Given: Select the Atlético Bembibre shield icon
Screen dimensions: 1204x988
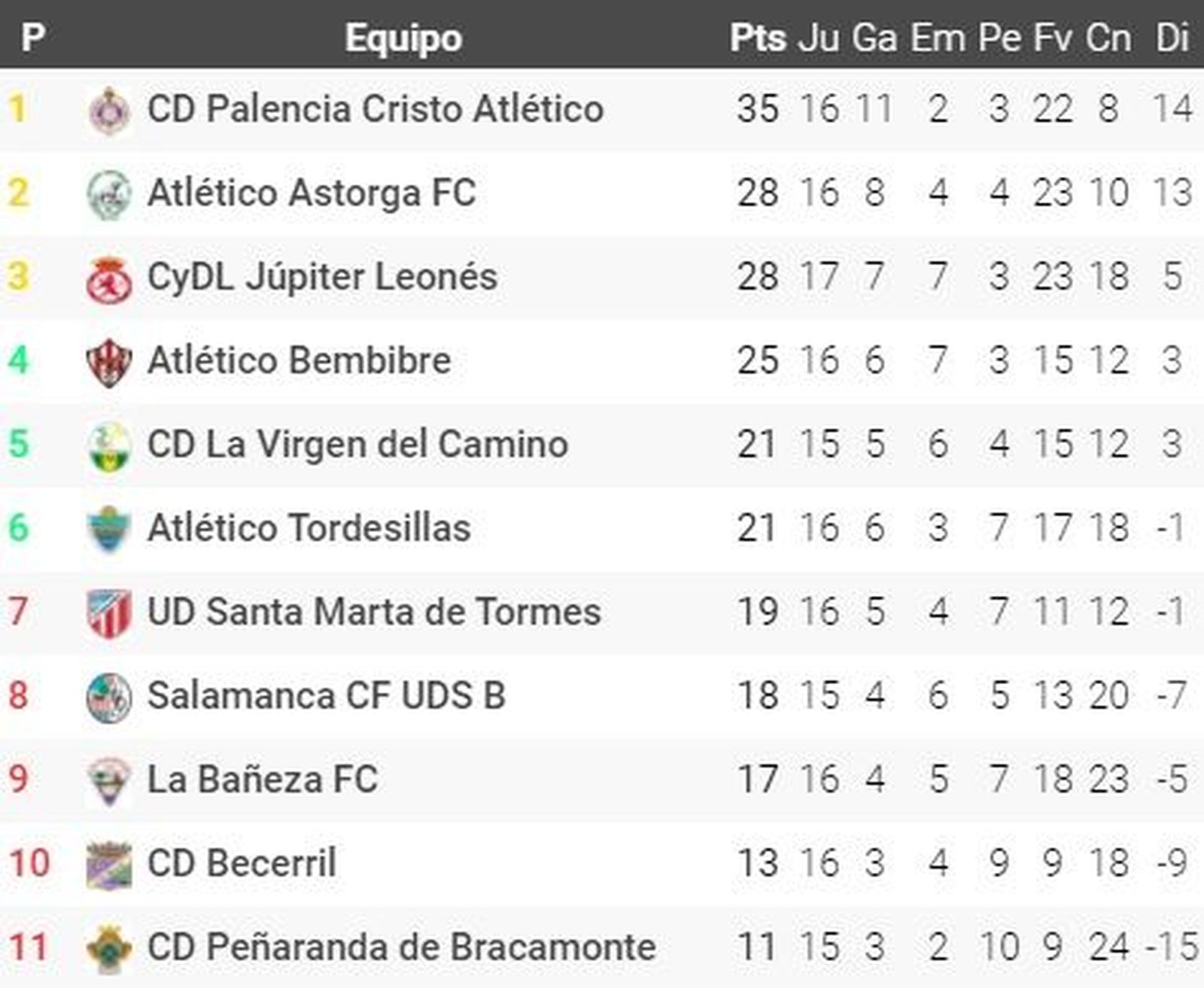Looking at the screenshot, I should coord(109,362).
